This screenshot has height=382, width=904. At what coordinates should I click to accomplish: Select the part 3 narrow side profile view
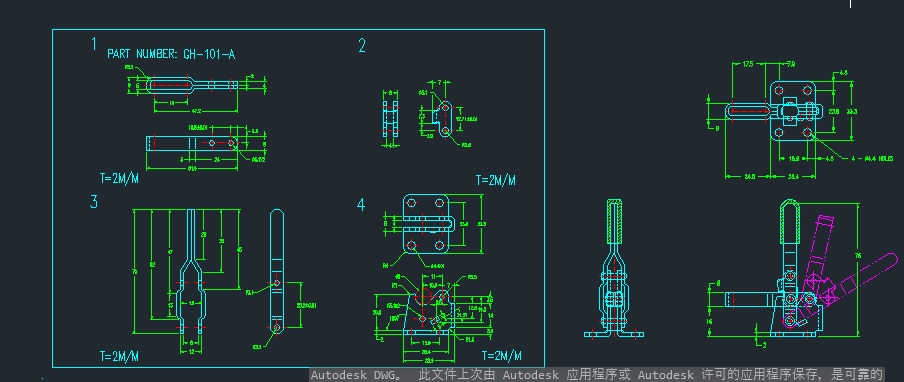(277, 271)
